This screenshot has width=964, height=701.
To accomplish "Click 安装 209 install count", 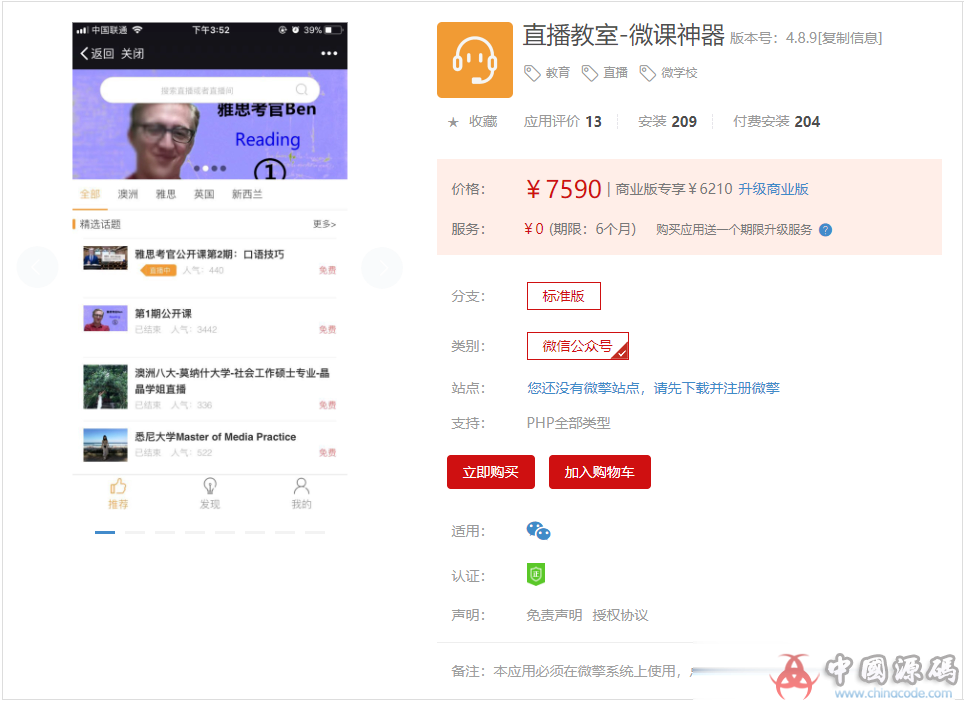I will 667,122.
